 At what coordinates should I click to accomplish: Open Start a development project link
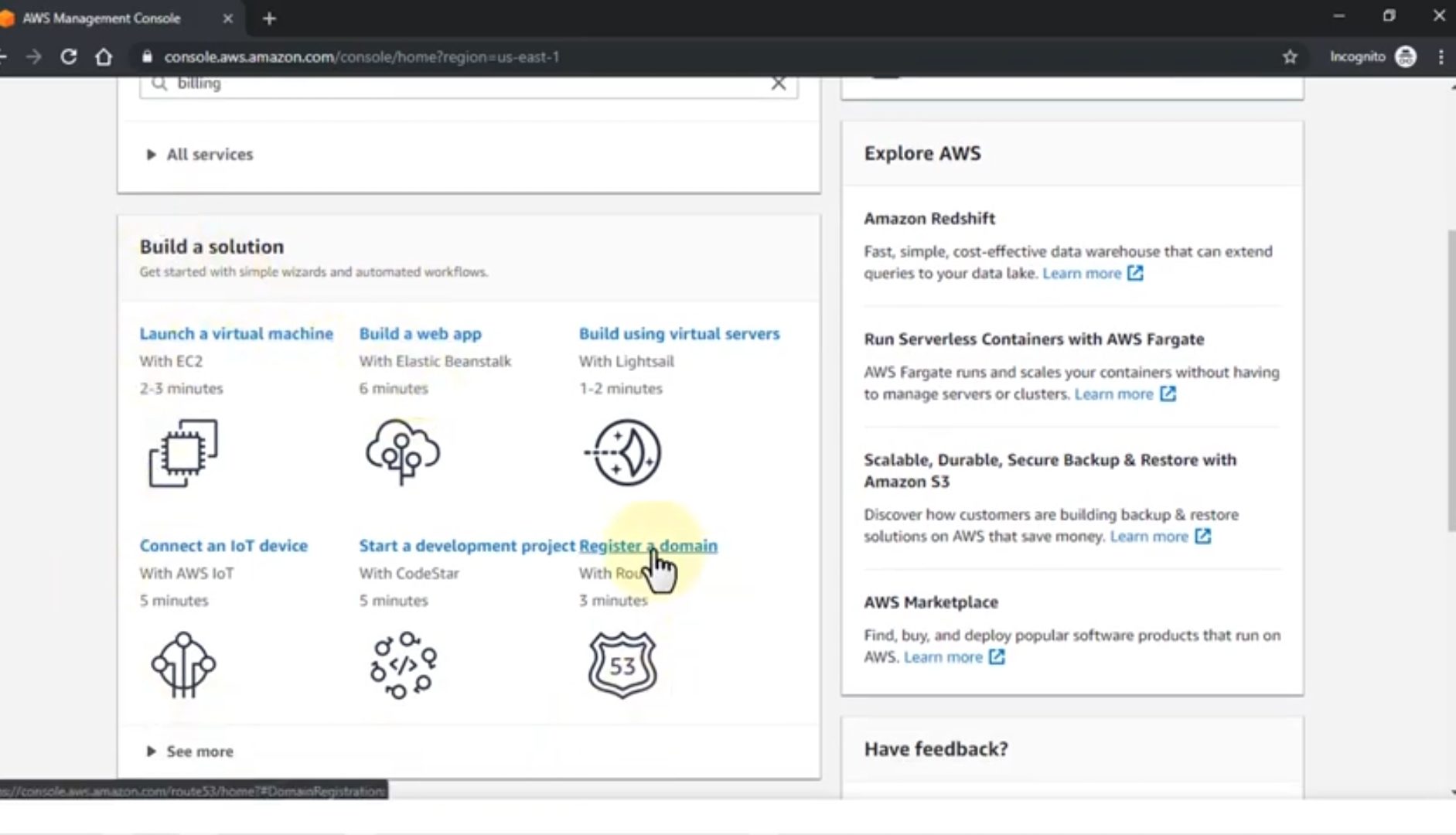pyautogui.click(x=467, y=545)
